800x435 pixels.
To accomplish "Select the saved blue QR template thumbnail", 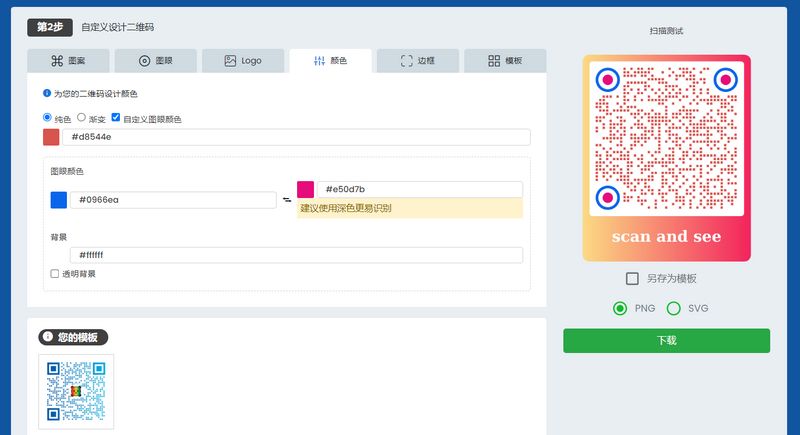I will tap(76, 392).
